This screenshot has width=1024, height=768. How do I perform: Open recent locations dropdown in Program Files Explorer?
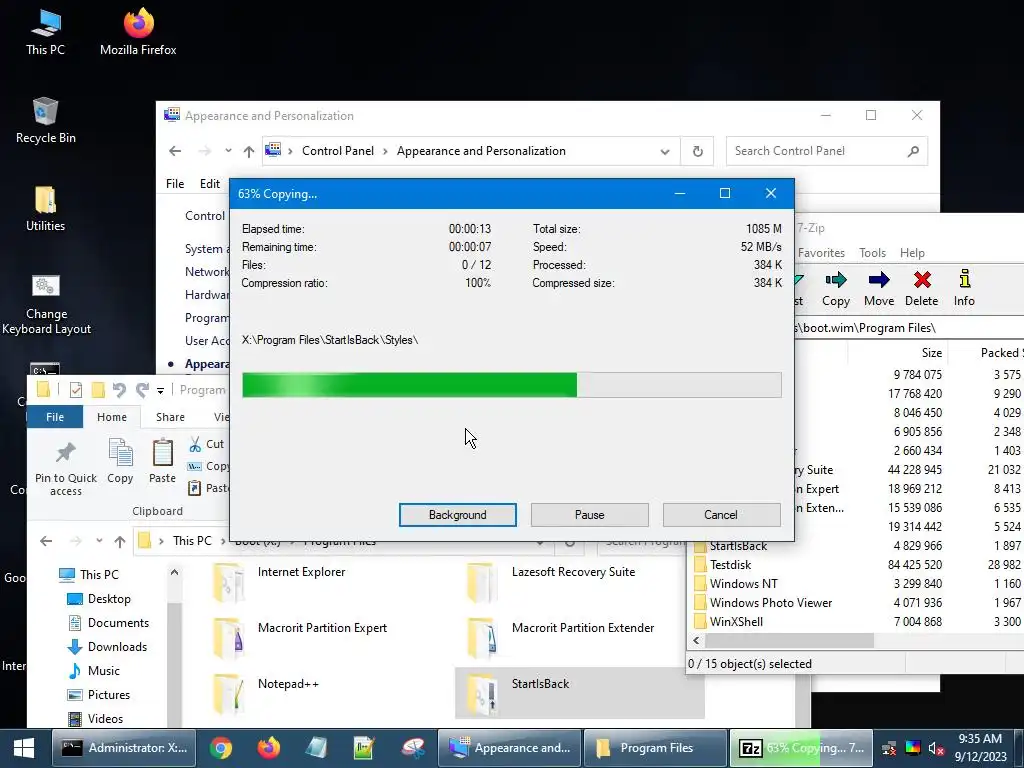tap(99, 541)
